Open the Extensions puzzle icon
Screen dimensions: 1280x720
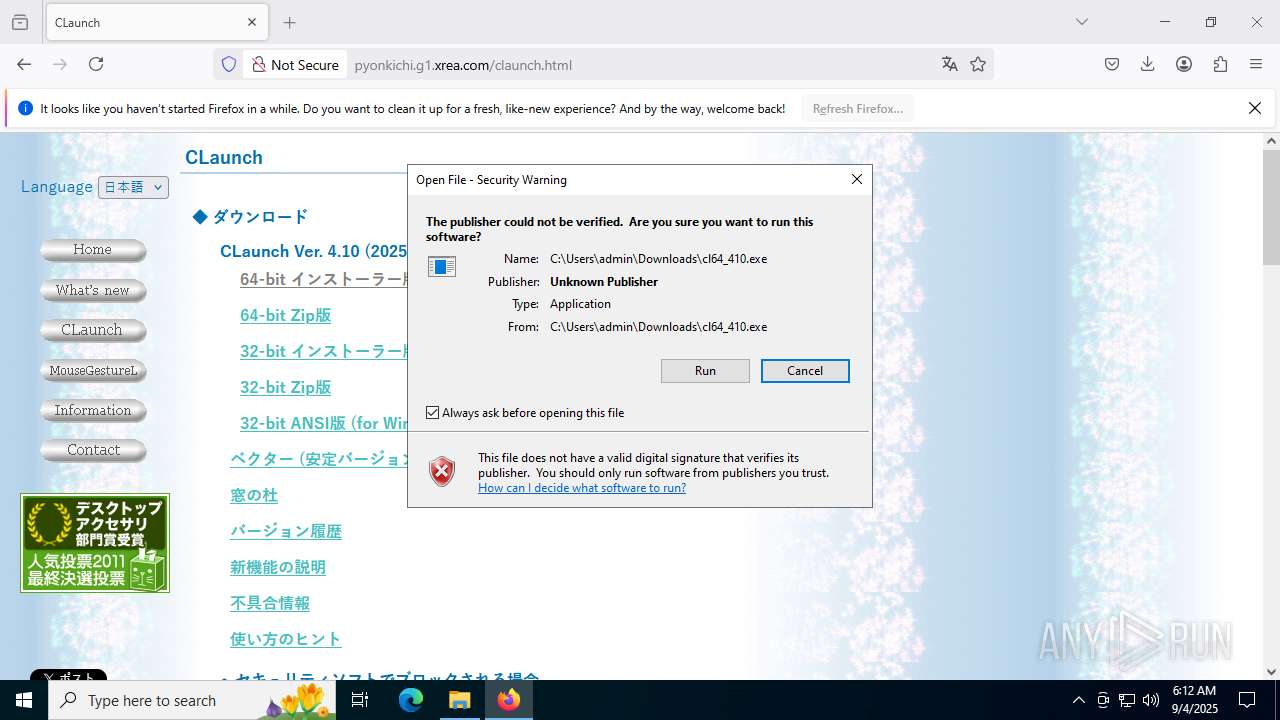[x=1220, y=64]
